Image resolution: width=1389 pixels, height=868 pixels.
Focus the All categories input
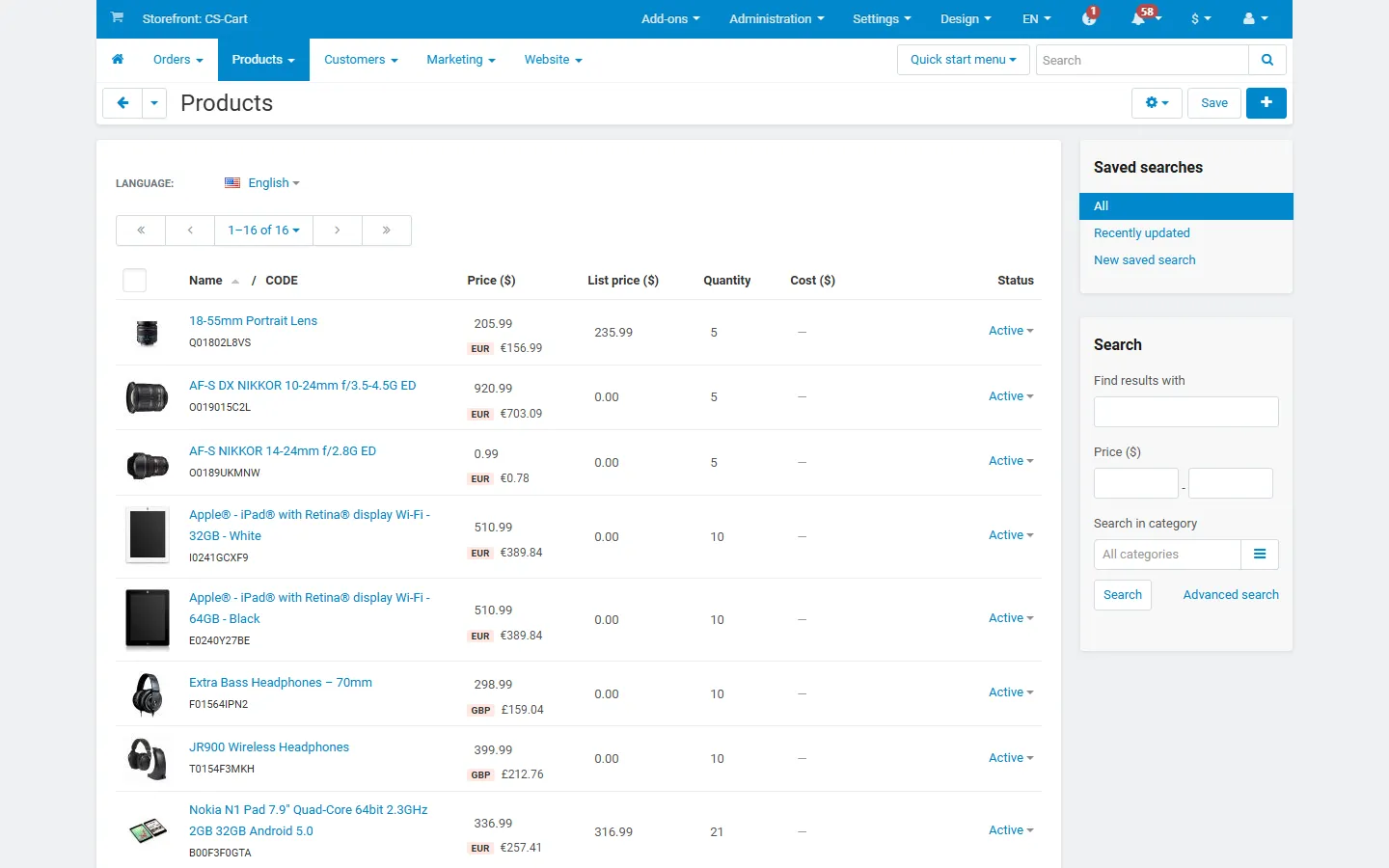click(1167, 555)
